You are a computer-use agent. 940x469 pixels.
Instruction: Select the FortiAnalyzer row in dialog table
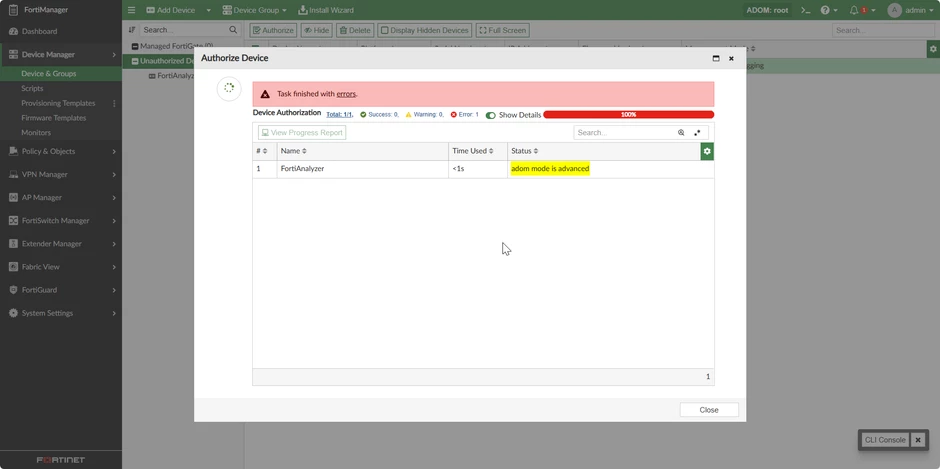(483, 169)
